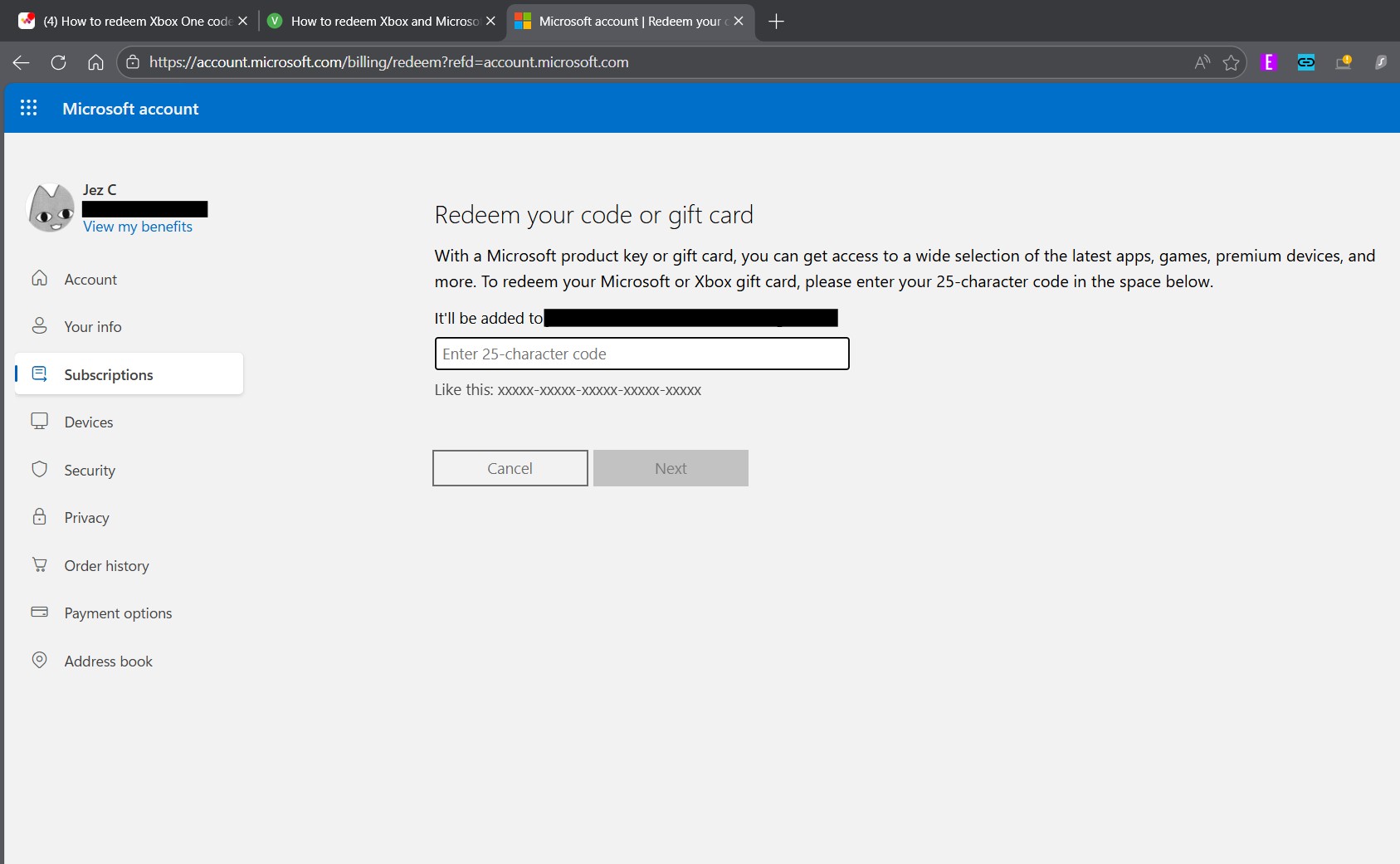Viewport: 1400px width, 864px height.
Task: Open the View my benefits link
Action: [x=138, y=227]
